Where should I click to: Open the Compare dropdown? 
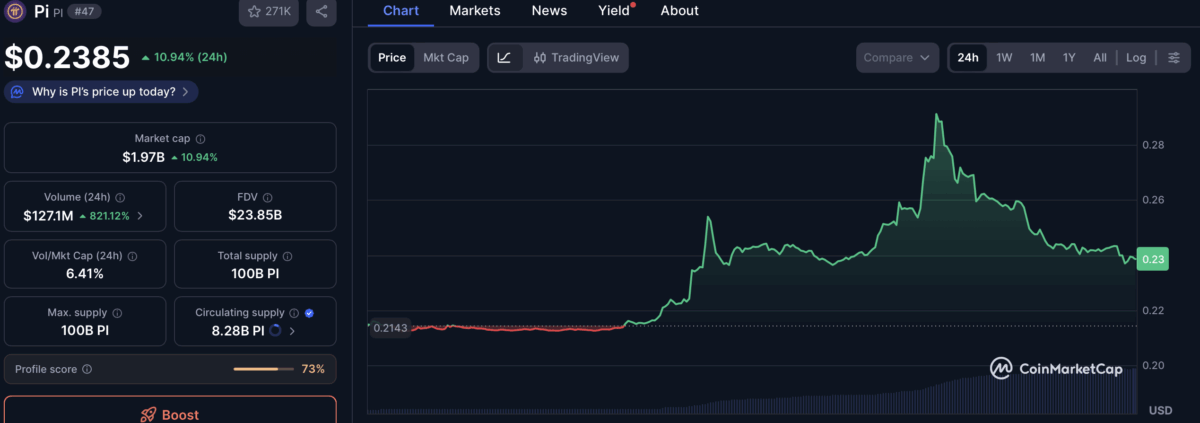(898, 58)
